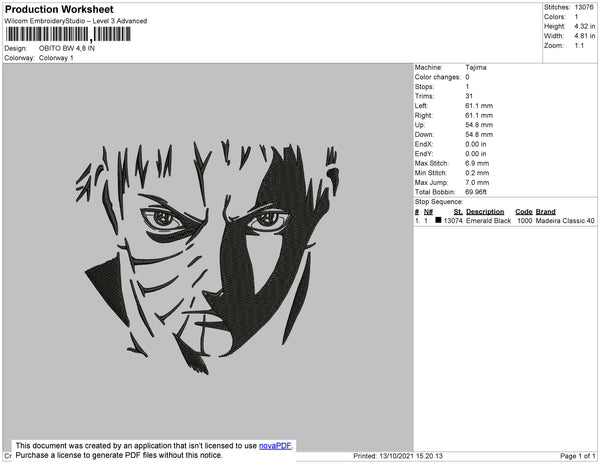Click the 'Brand' column header

(546, 212)
